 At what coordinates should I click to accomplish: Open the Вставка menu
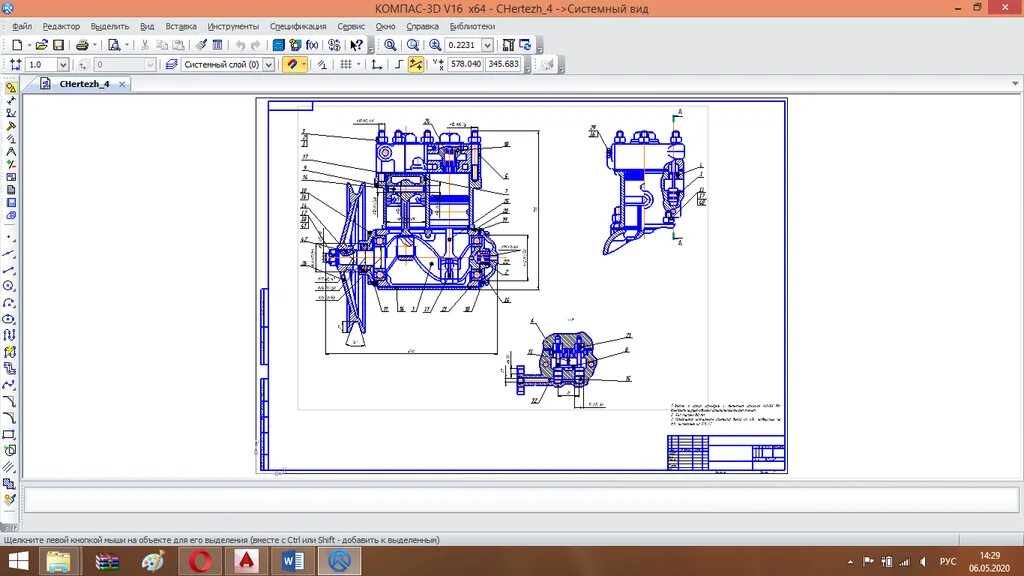point(181,26)
